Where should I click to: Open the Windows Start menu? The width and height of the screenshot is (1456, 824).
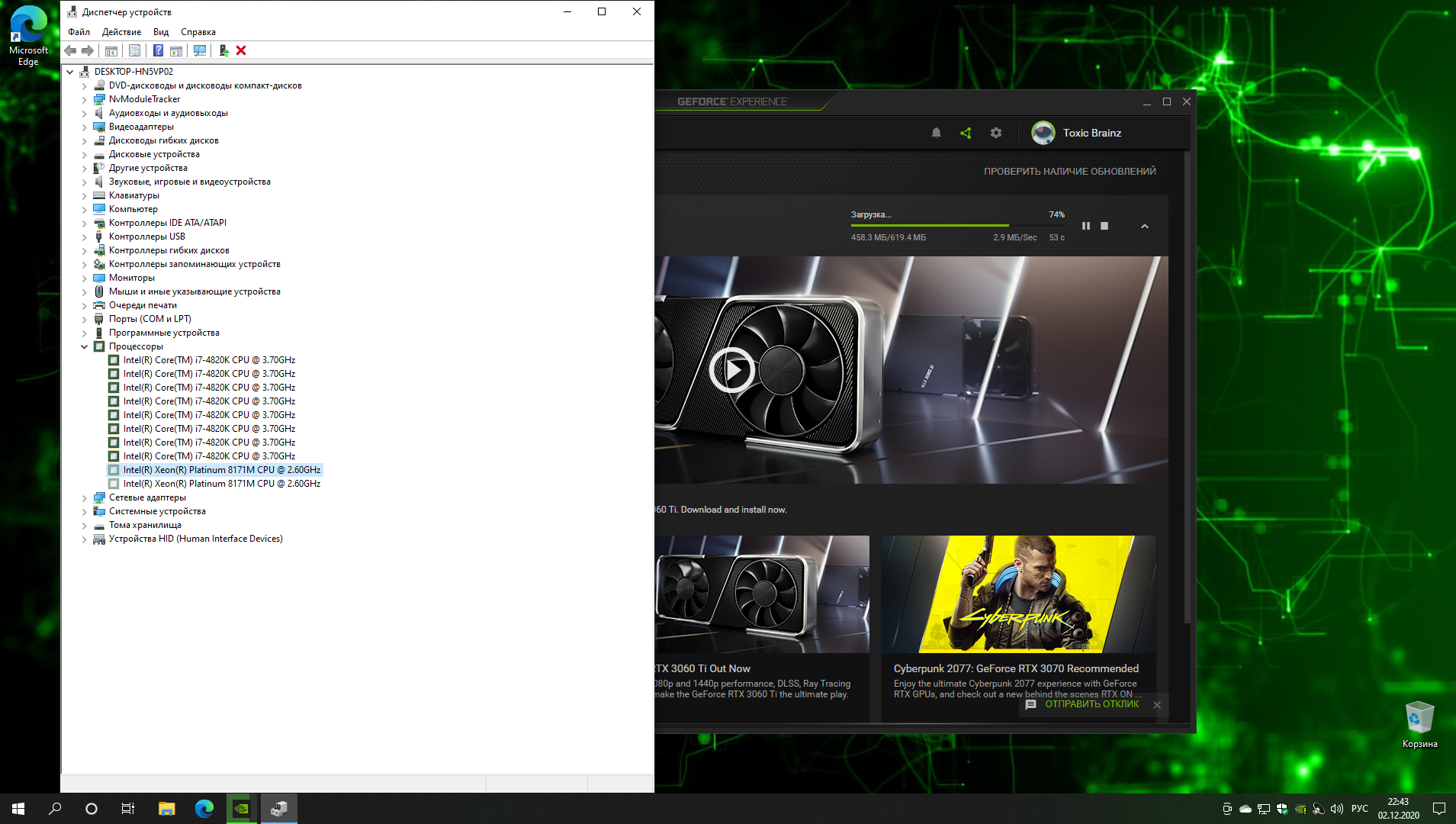(18, 809)
